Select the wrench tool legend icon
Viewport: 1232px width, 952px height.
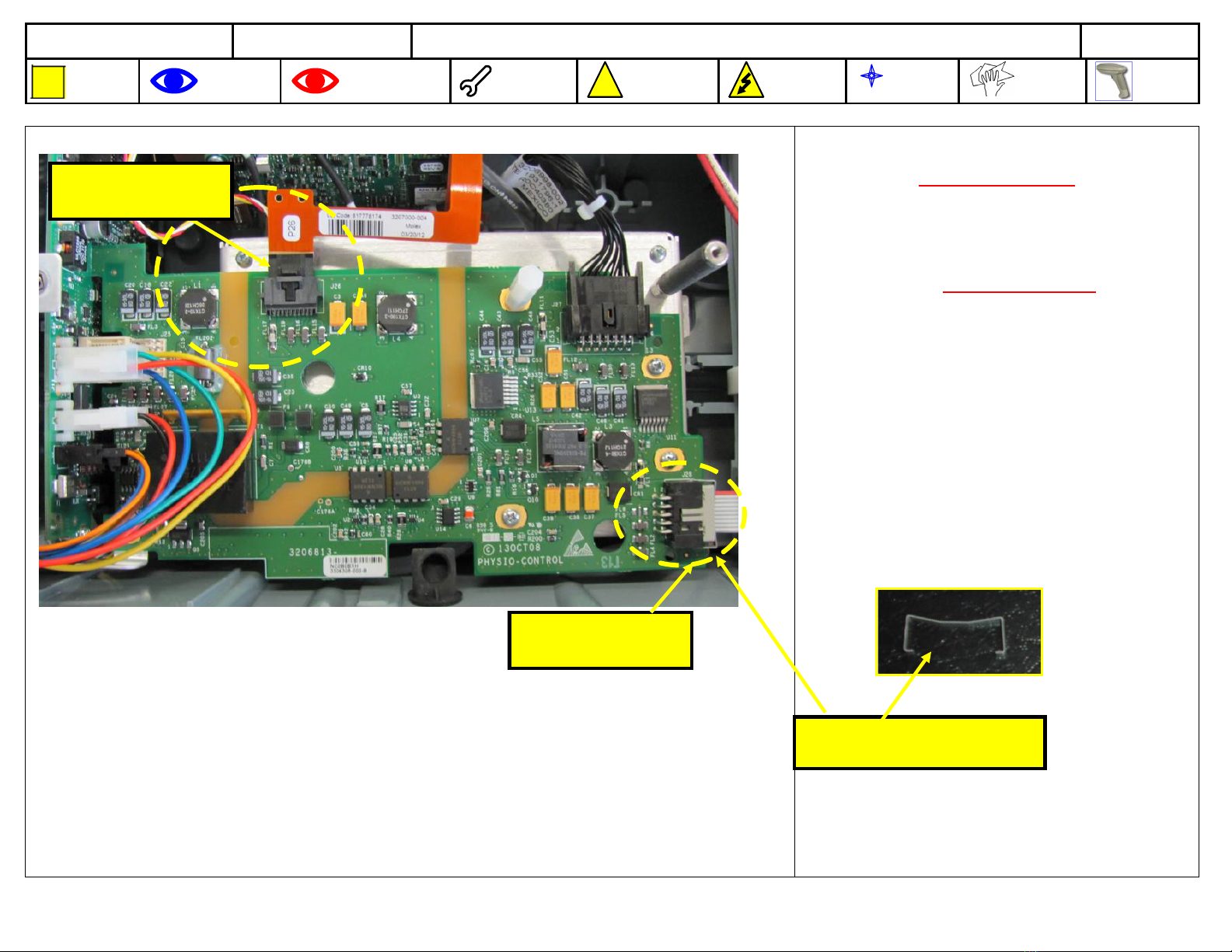pos(475,82)
